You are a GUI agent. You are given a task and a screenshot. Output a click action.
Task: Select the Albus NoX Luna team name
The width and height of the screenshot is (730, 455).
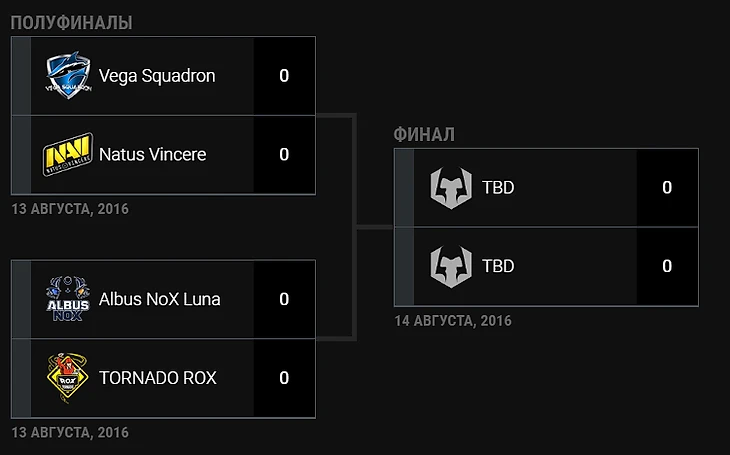pos(160,299)
